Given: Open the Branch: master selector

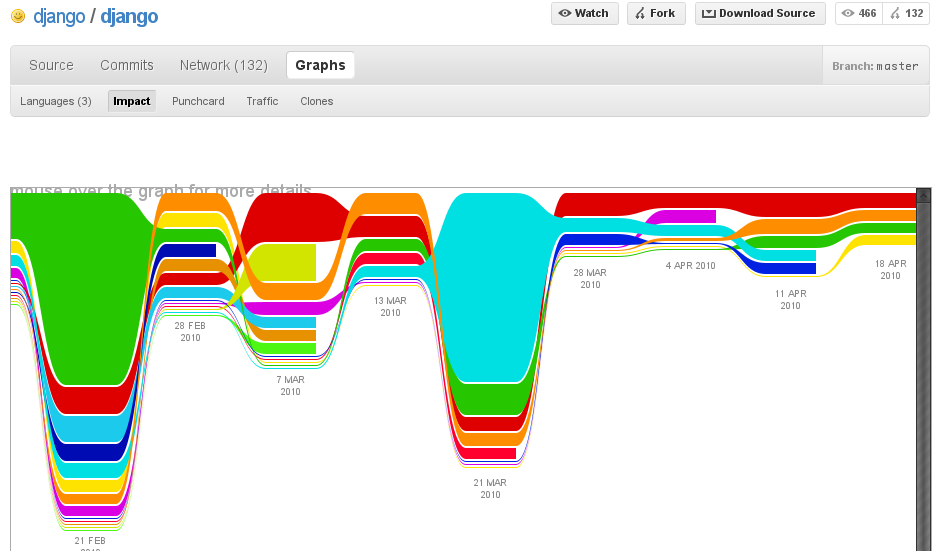Looking at the screenshot, I should [875, 66].
